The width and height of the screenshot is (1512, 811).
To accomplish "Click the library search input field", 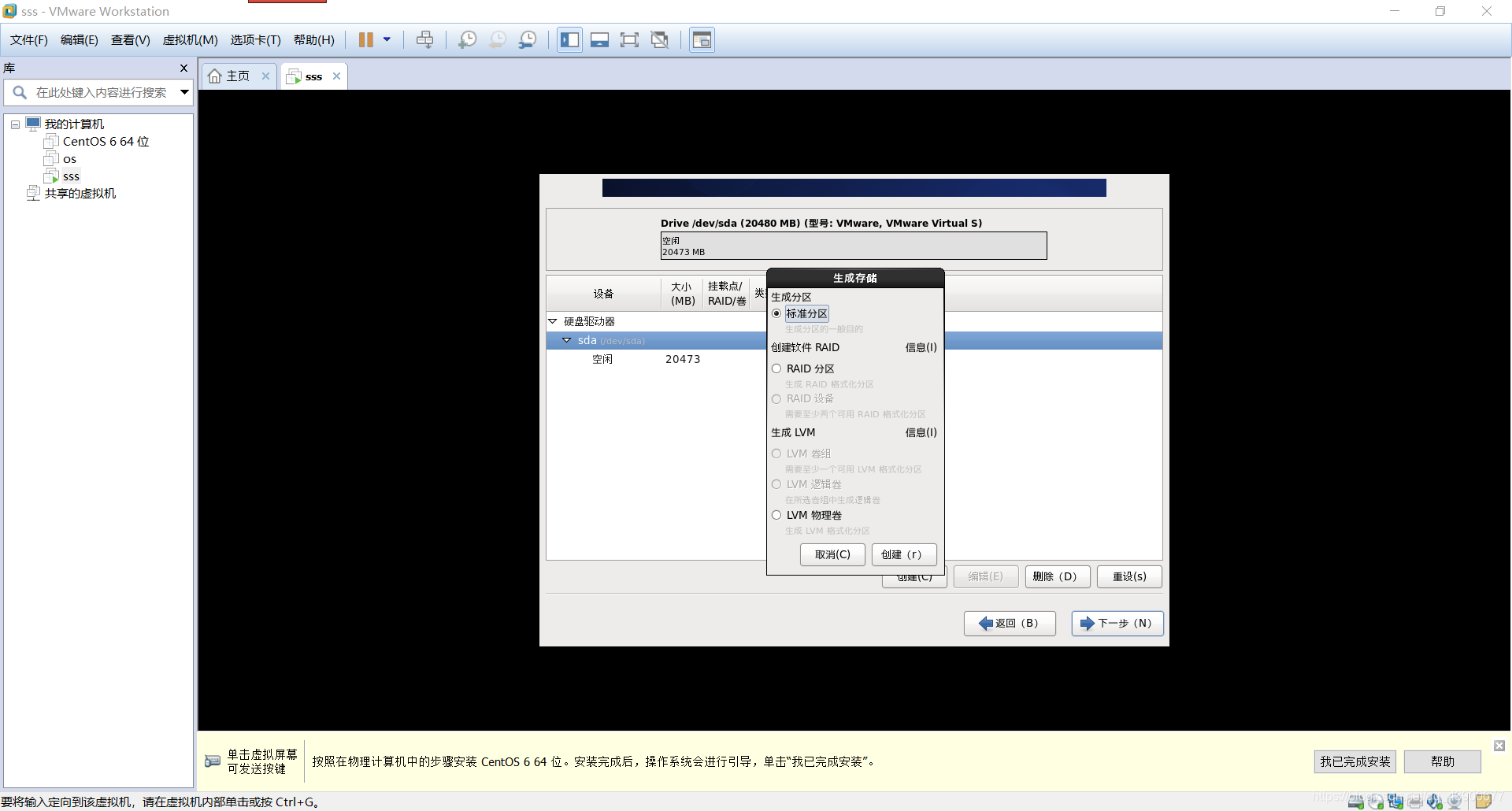I will click(x=101, y=92).
